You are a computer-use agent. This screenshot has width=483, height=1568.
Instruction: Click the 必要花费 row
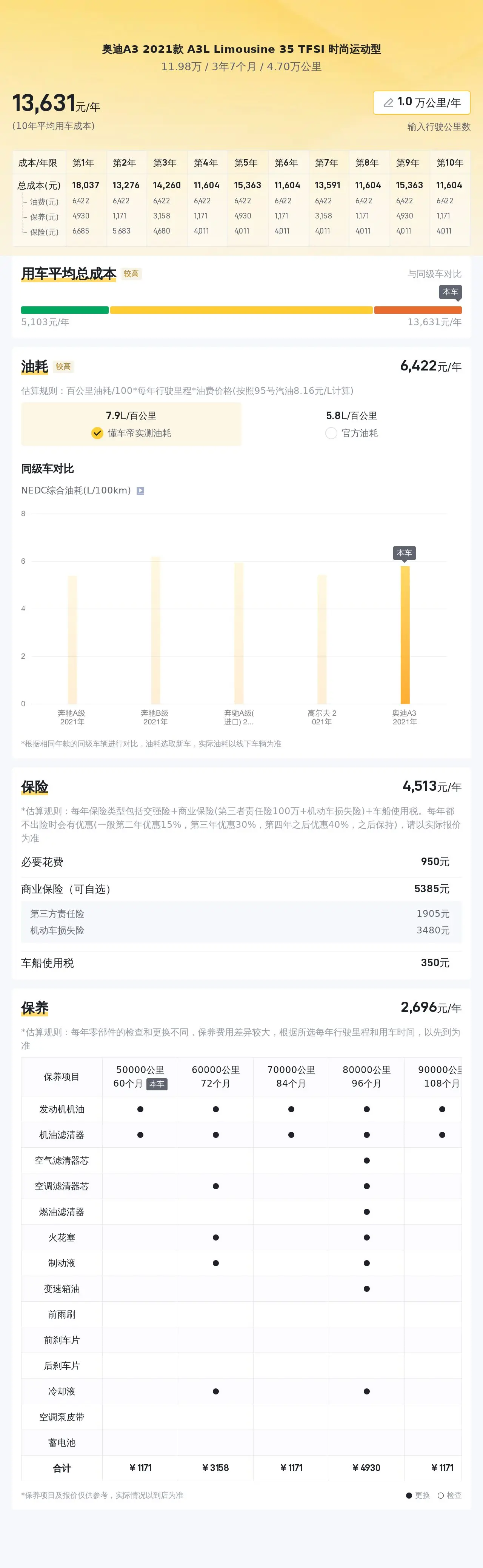(241, 862)
